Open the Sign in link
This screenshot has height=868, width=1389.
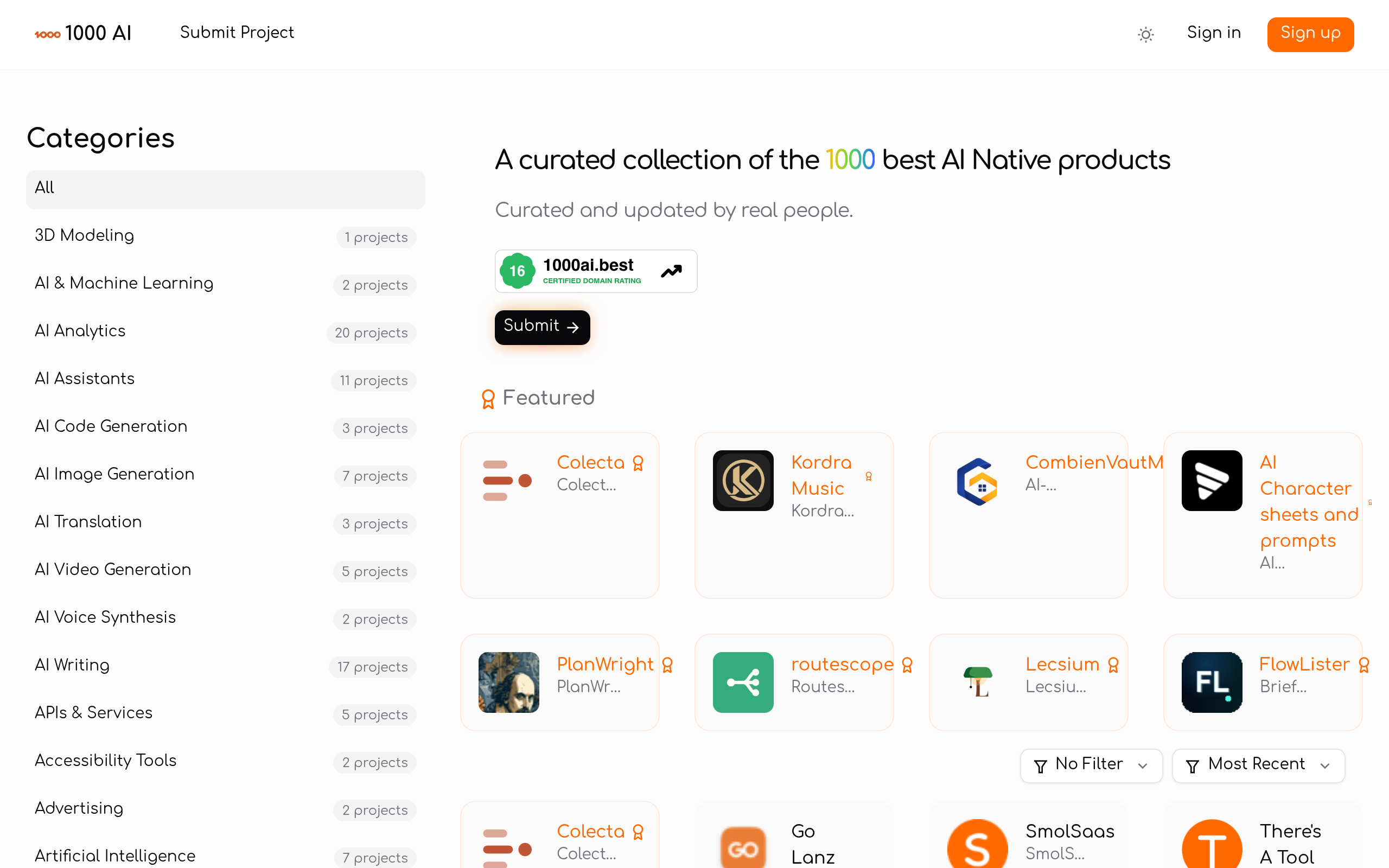pyautogui.click(x=1214, y=33)
